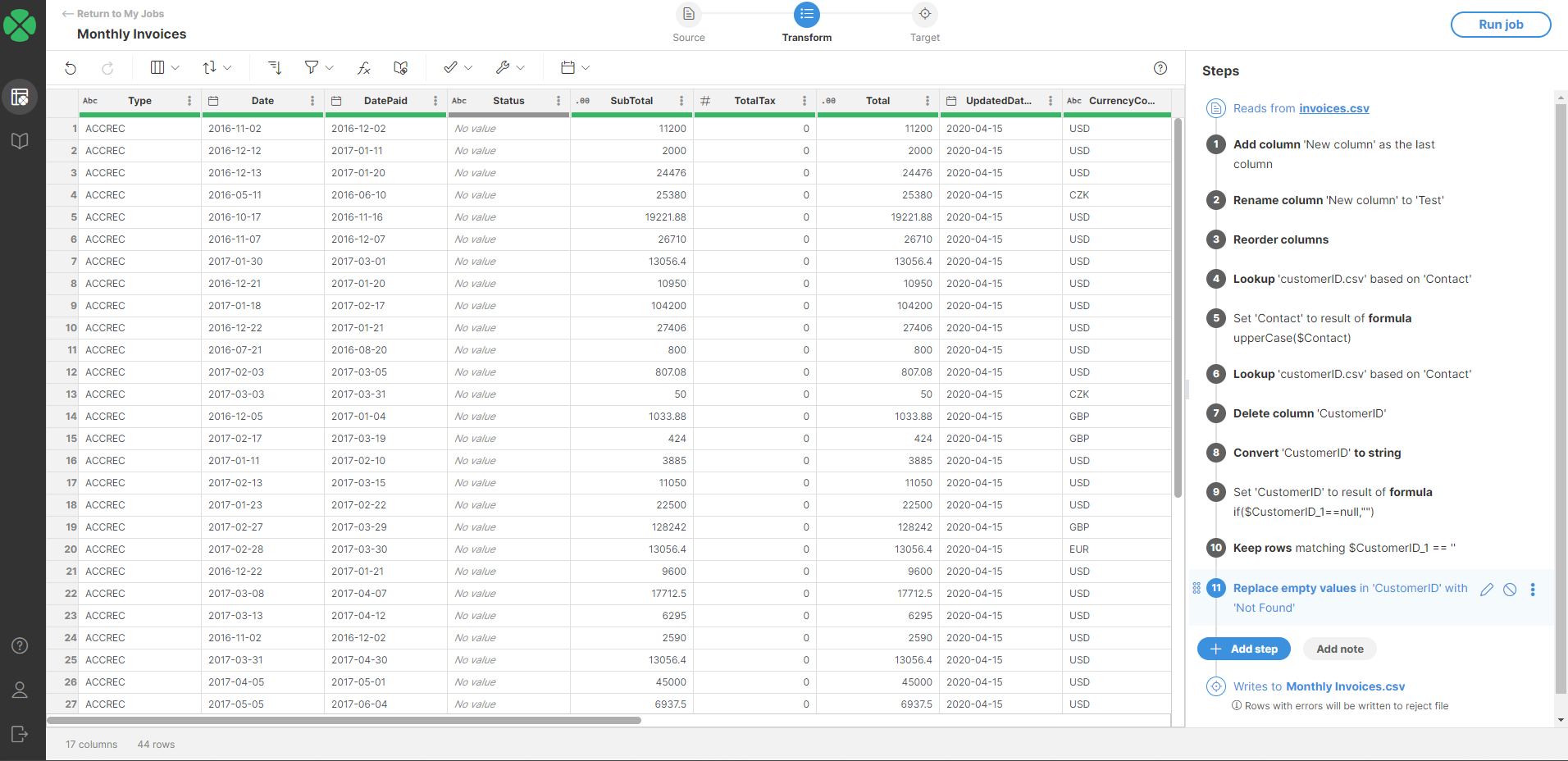Undo the last transform action
The height and width of the screenshot is (761, 1568).
(x=71, y=68)
